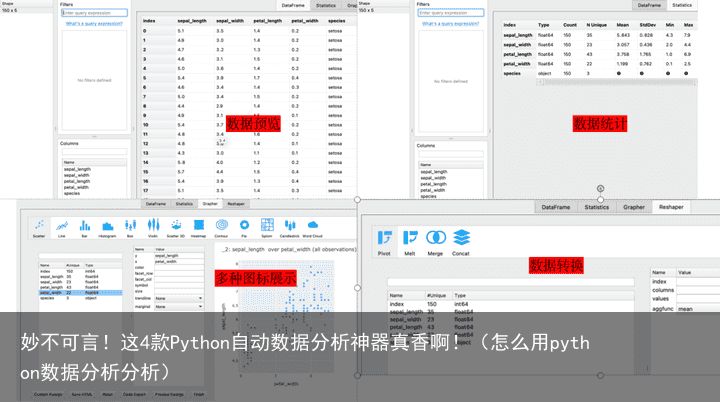Open the trendline dropdown in Grapher
720x402 pixels.
pyautogui.click(x=179, y=298)
